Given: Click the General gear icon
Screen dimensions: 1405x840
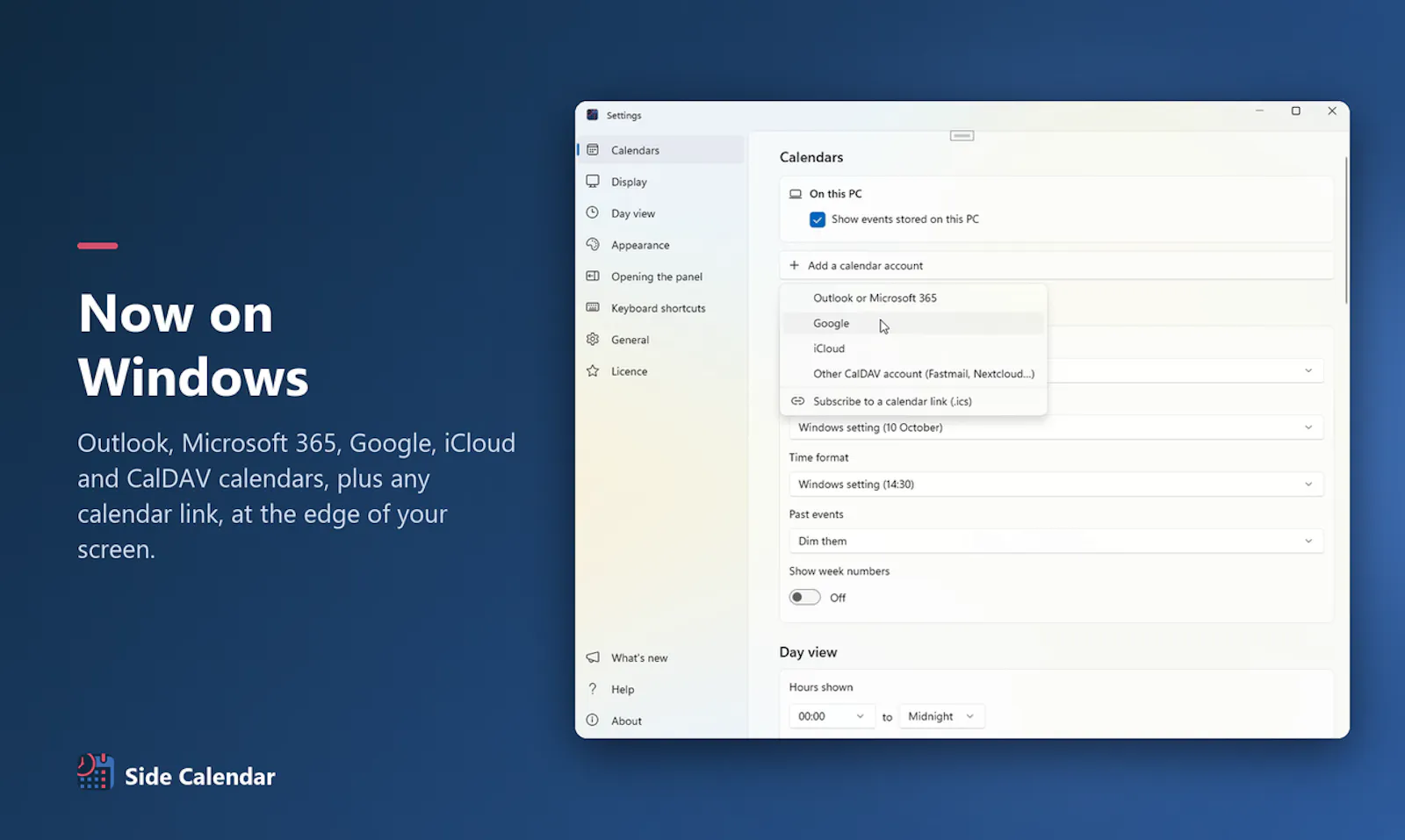Looking at the screenshot, I should click(593, 340).
